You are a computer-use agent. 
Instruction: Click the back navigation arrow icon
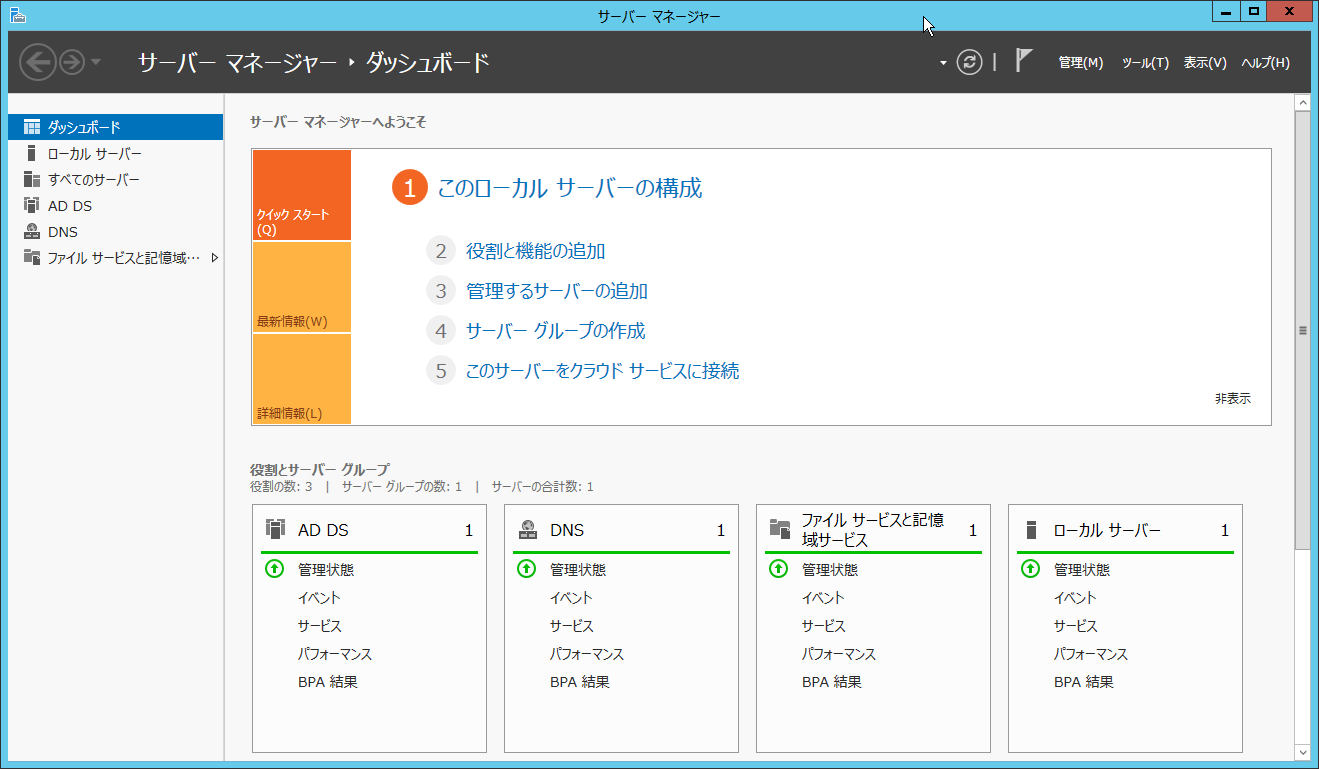pos(38,62)
